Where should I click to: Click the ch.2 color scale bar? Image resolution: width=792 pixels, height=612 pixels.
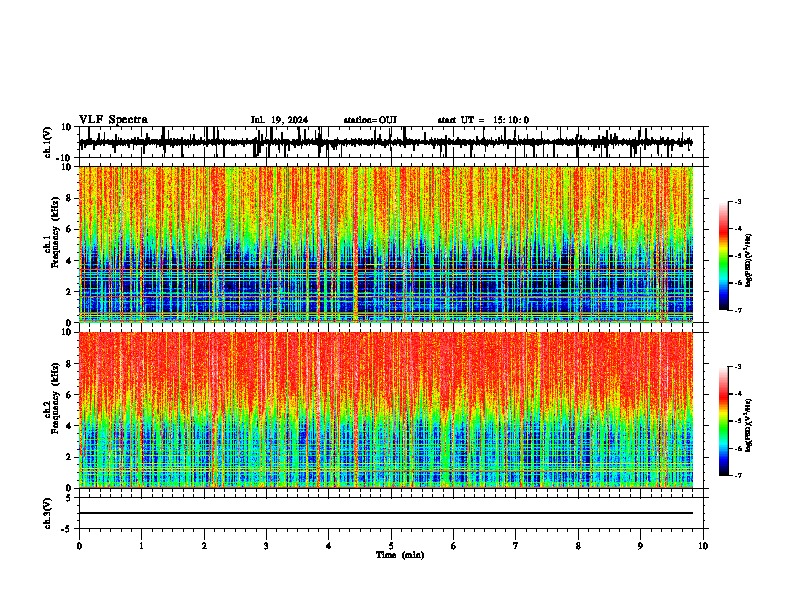pyautogui.click(x=723, y=421)
